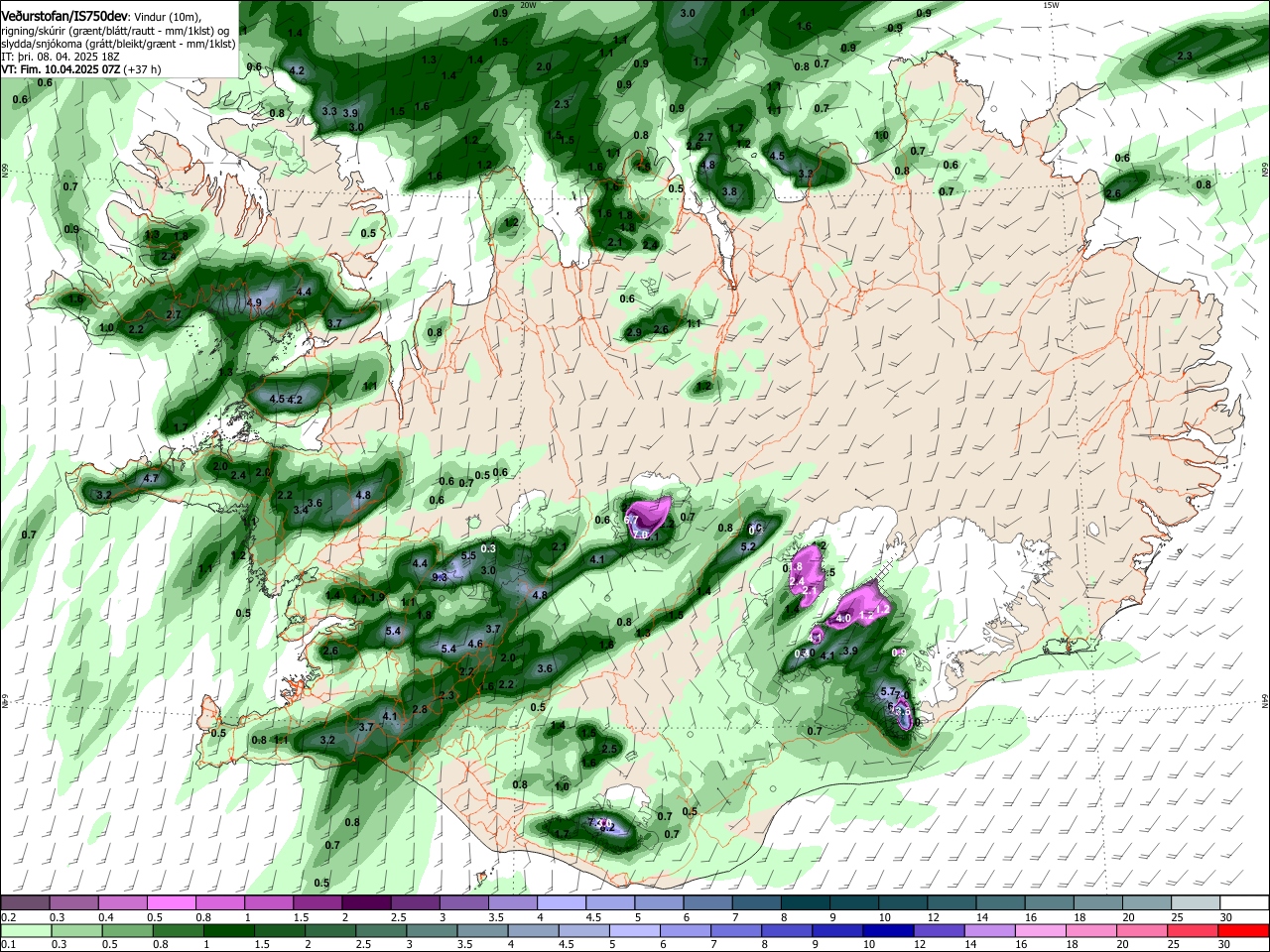Viewport: 1270px width, 952px height.
Task: Pick the orchid 0.4–0.5 snow legend swatch
Action: click(122, 903)
